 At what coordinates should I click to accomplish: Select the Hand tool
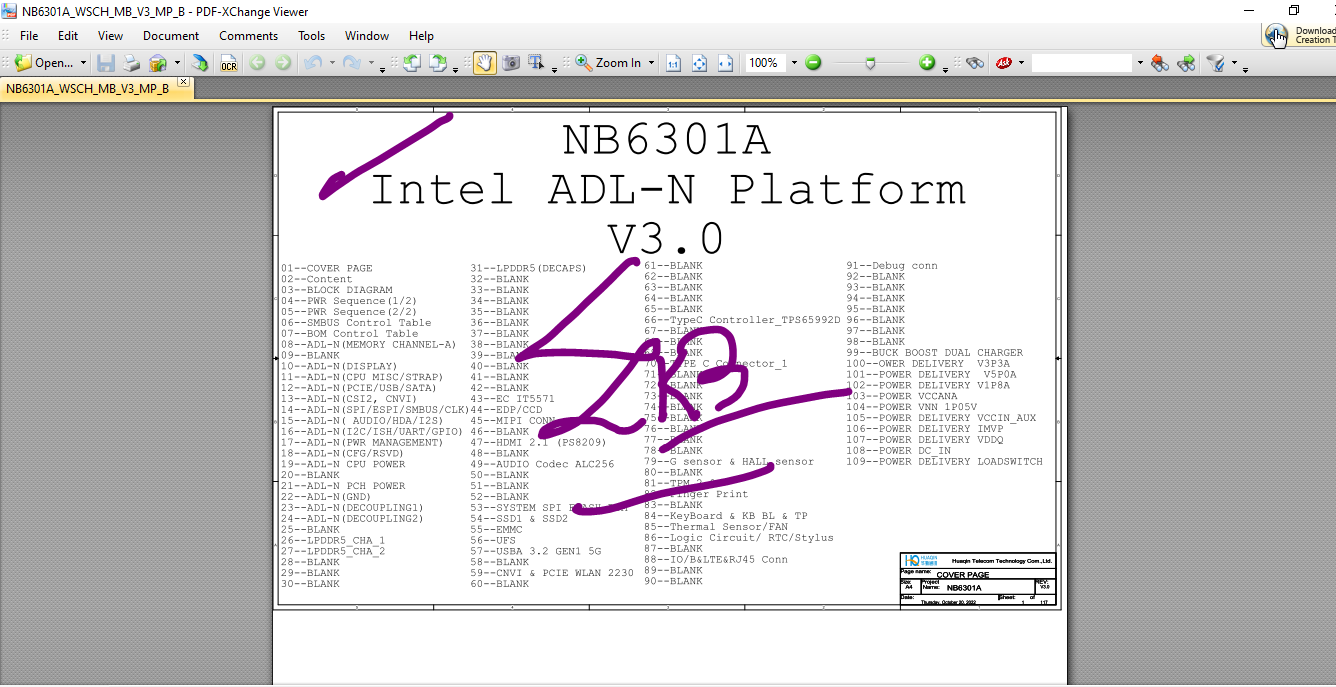click(x=484, y=63)
